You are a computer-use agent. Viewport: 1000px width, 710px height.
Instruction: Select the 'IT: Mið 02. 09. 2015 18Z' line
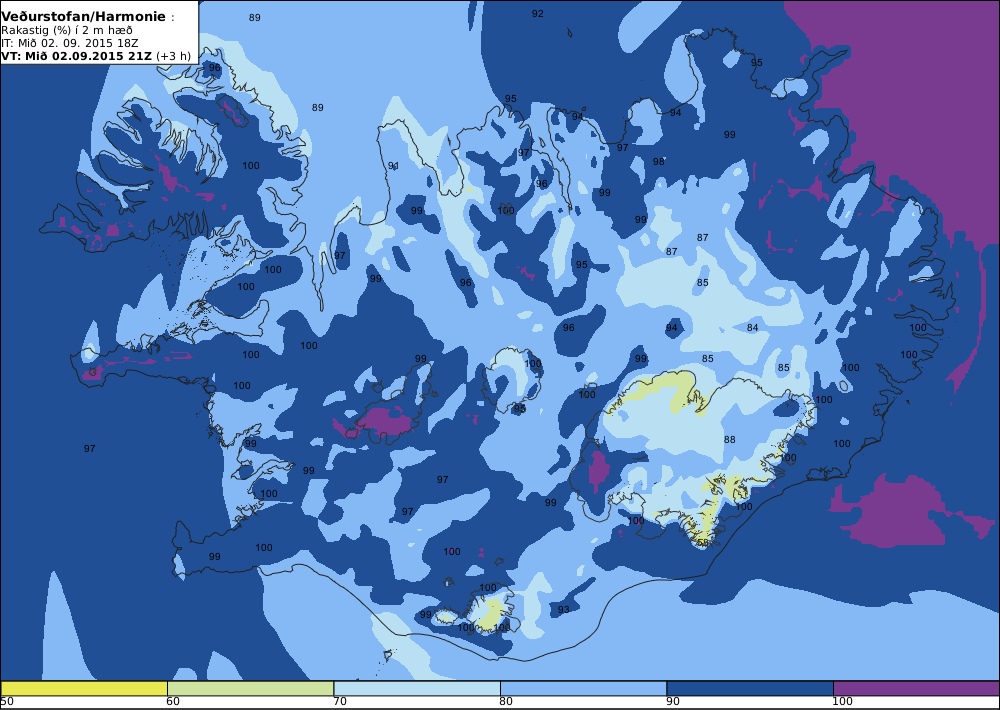pos(70,43)
